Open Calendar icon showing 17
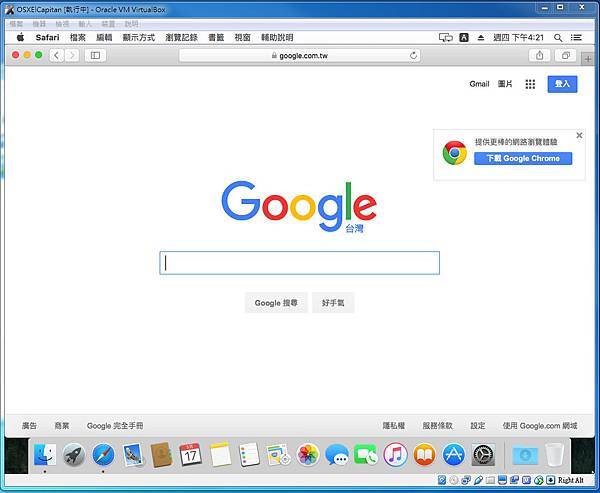The height and width of the screenshot is (493, 600). tap(191, 455)
